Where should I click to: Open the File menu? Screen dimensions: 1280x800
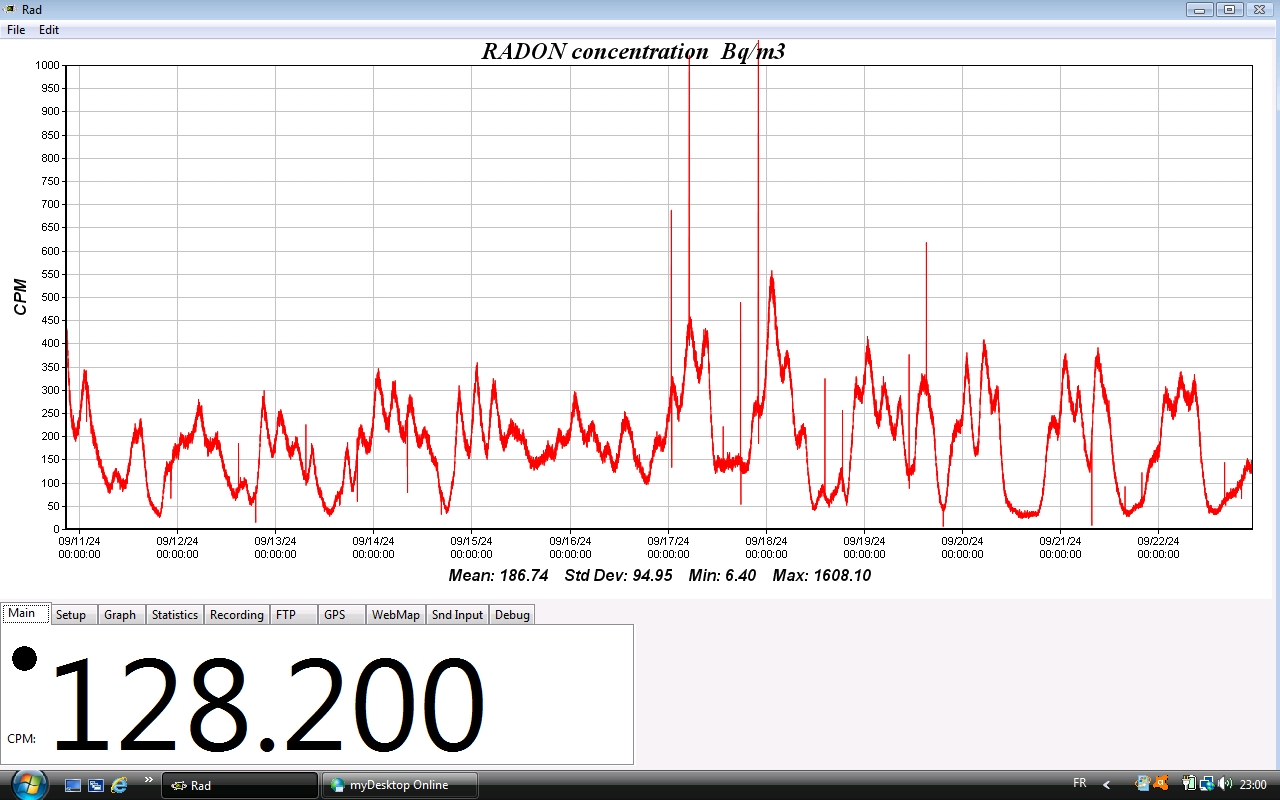coord(16,30)
